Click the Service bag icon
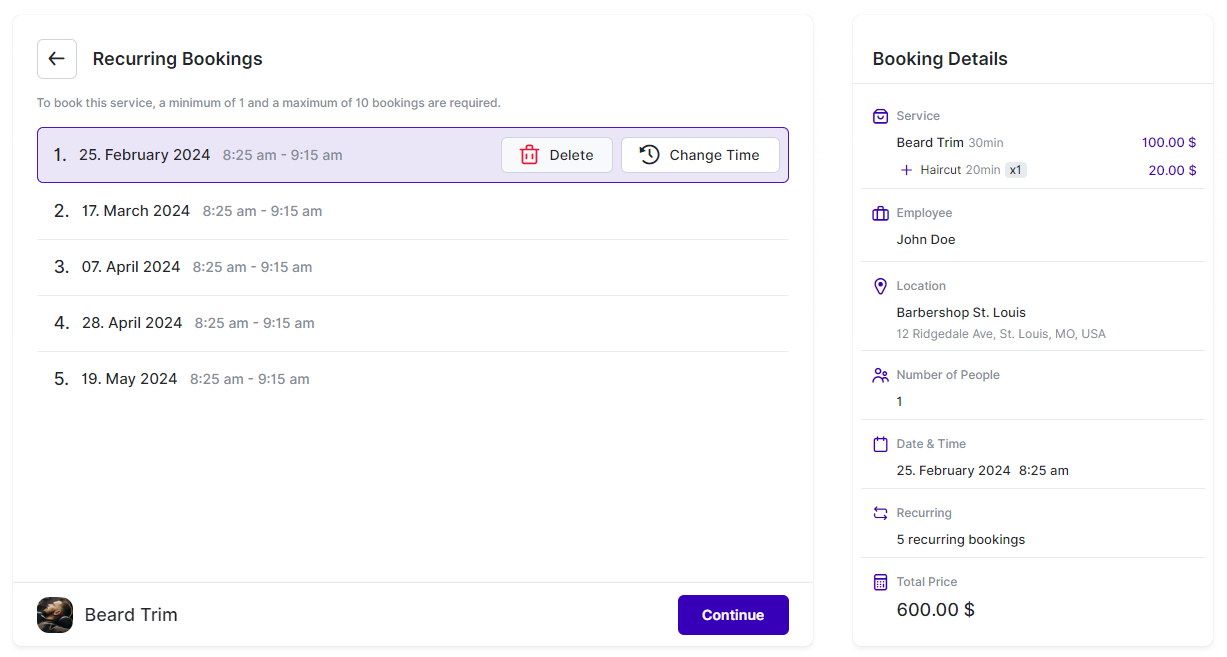 click(x=880, y=116)
